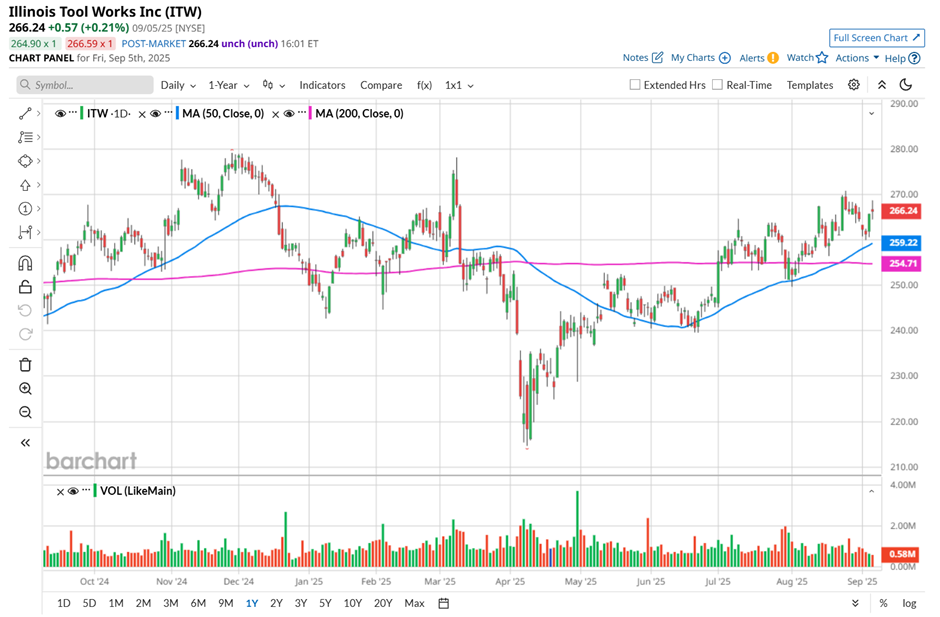Click the Notes edit icon
Screen dimensions: 940x617
(658, 58)
